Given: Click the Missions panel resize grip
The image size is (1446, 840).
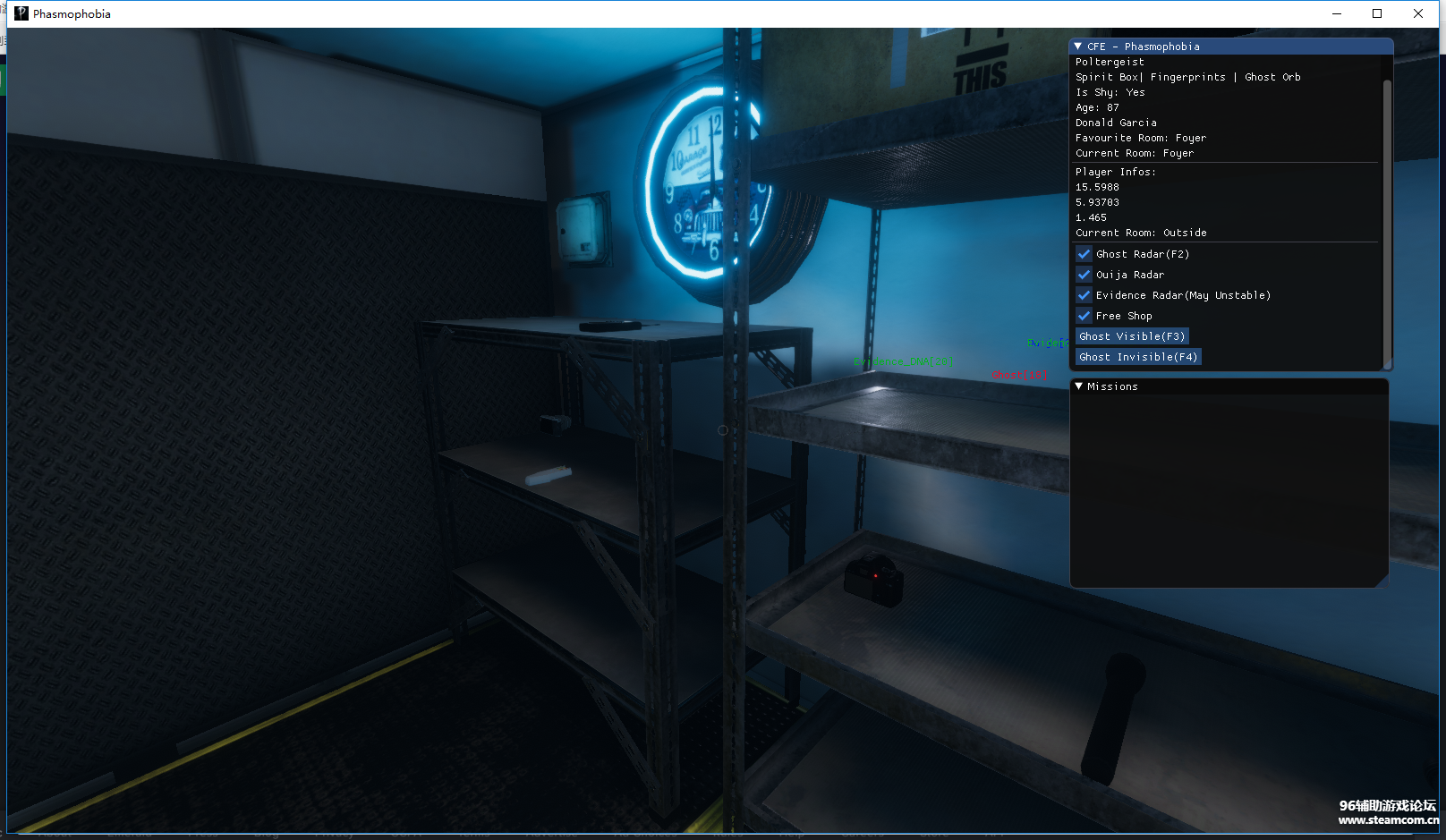Looking at the screenshot, I should [1381, 581].
